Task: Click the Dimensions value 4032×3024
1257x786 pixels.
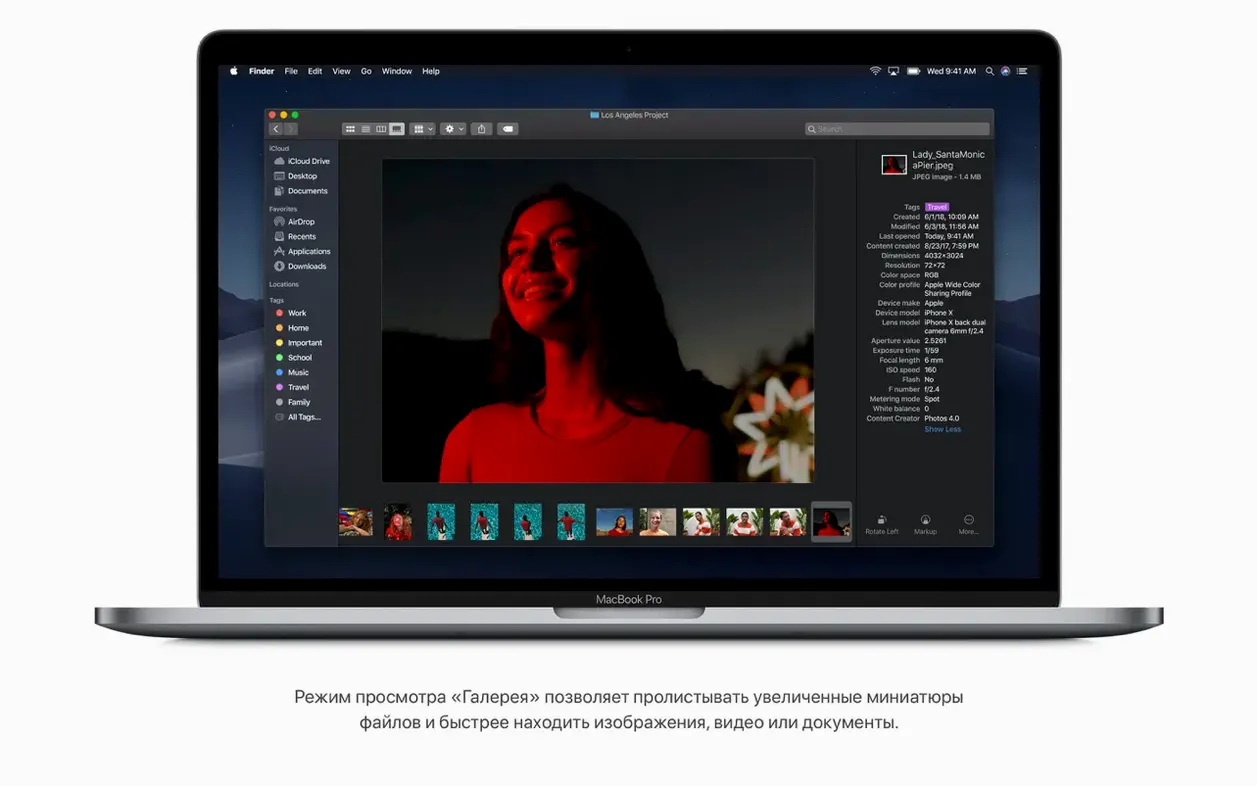Action: [x=945, y=256]
